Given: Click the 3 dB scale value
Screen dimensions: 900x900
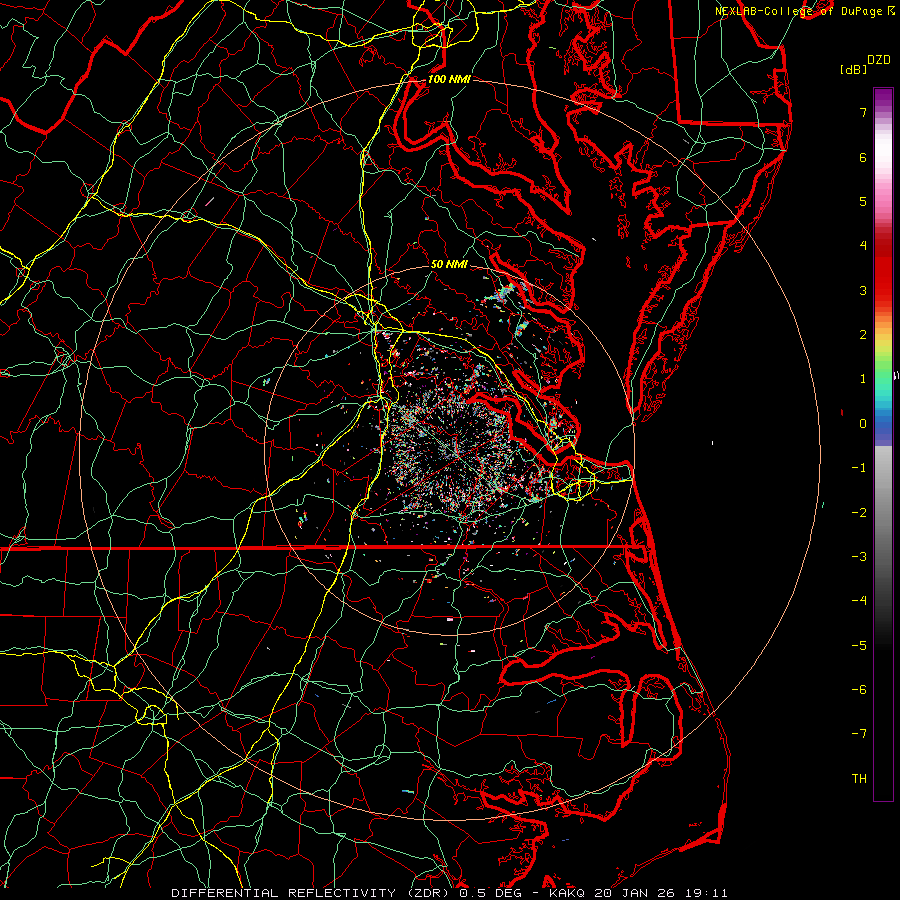Looking at the screenshot, I should click(863, 290).
